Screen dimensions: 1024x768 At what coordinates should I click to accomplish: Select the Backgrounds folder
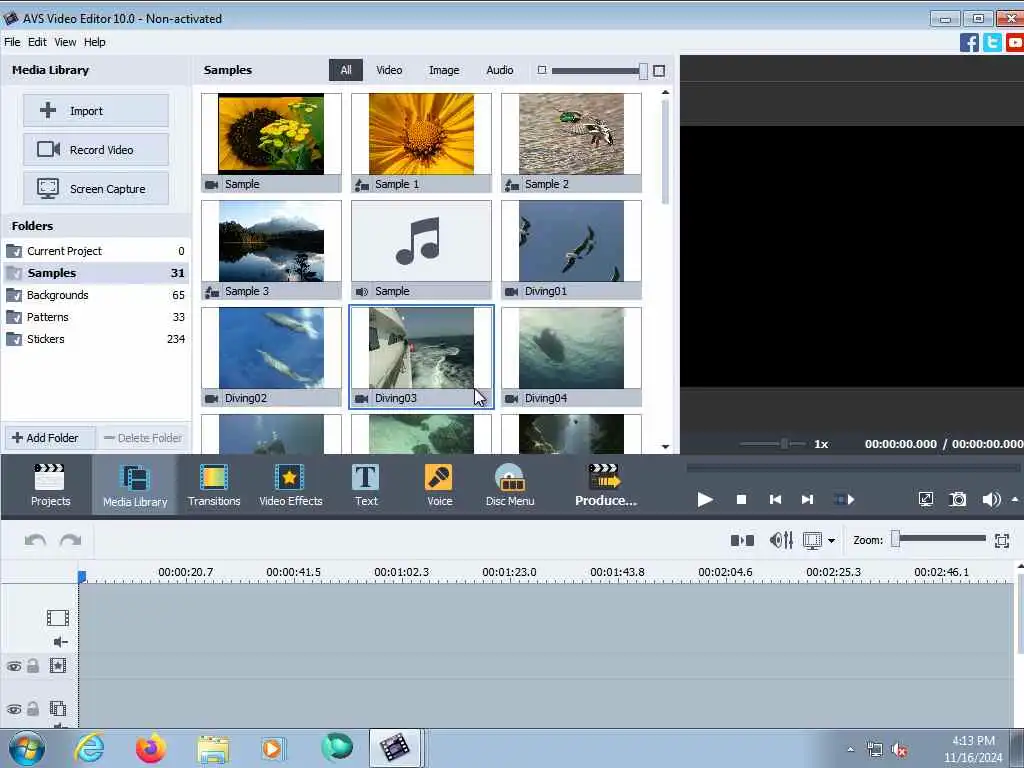[x=95, y=295]
